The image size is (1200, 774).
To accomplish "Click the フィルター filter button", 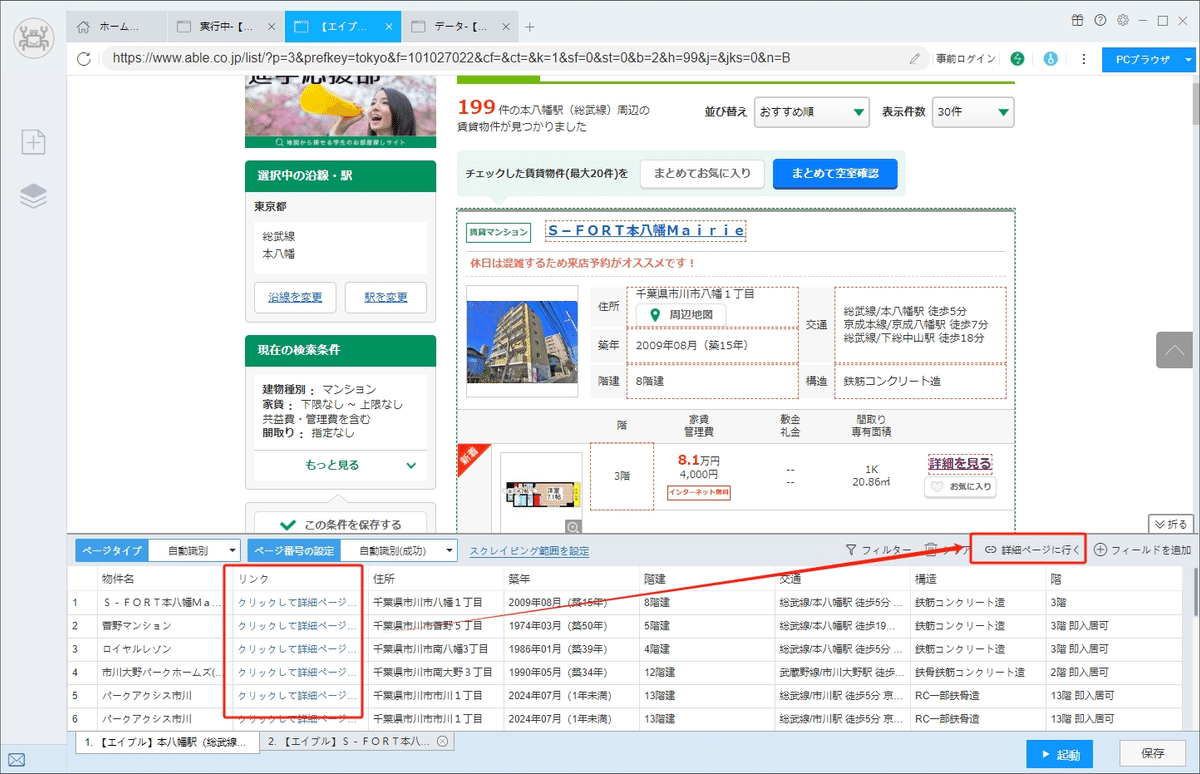I will 878,550.
